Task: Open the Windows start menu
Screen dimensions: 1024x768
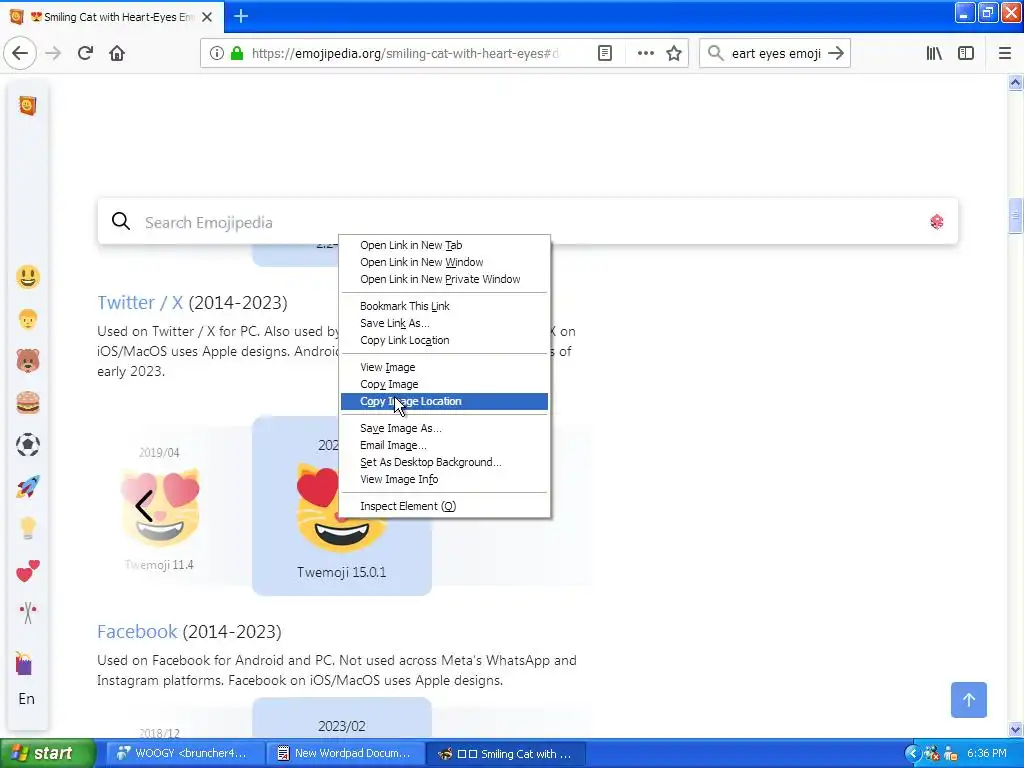Action: (x=47, y=753)
